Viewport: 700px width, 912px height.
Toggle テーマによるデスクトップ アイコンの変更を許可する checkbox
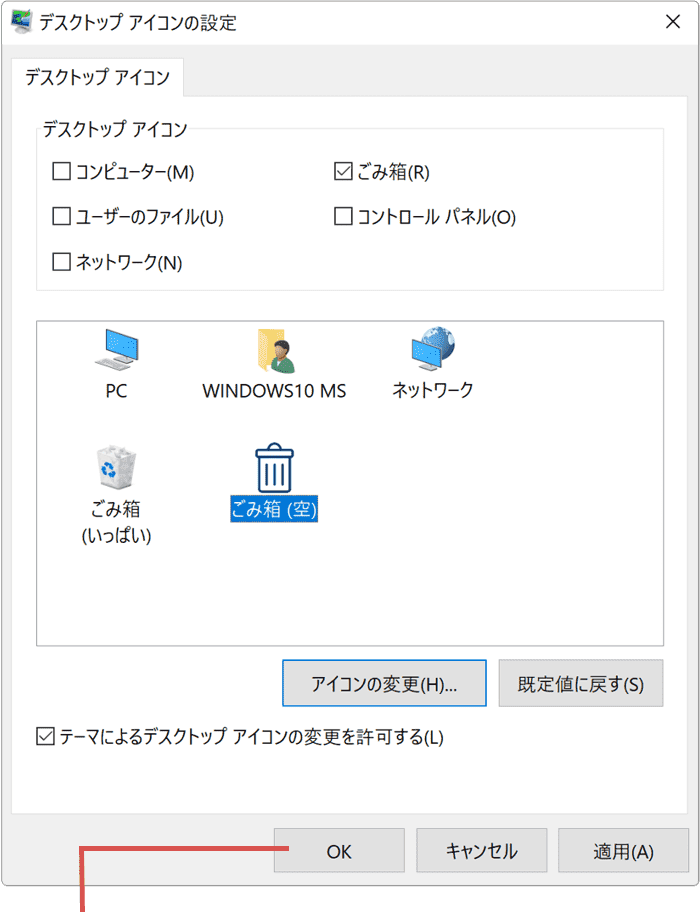click(x=45, y=736)
